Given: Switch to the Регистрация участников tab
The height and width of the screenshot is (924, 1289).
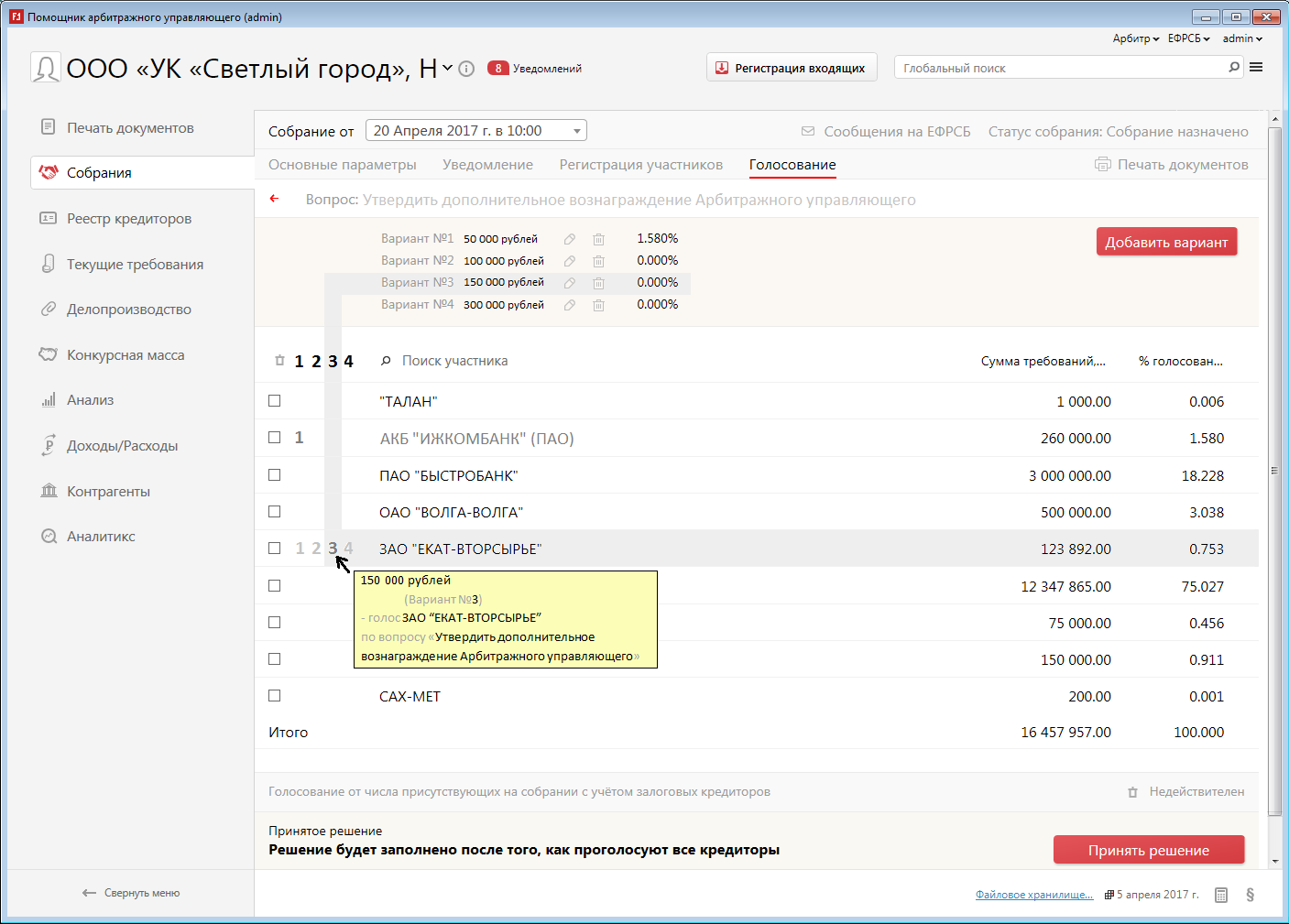Looking at the screenshot, I should (x=640, y=165).
